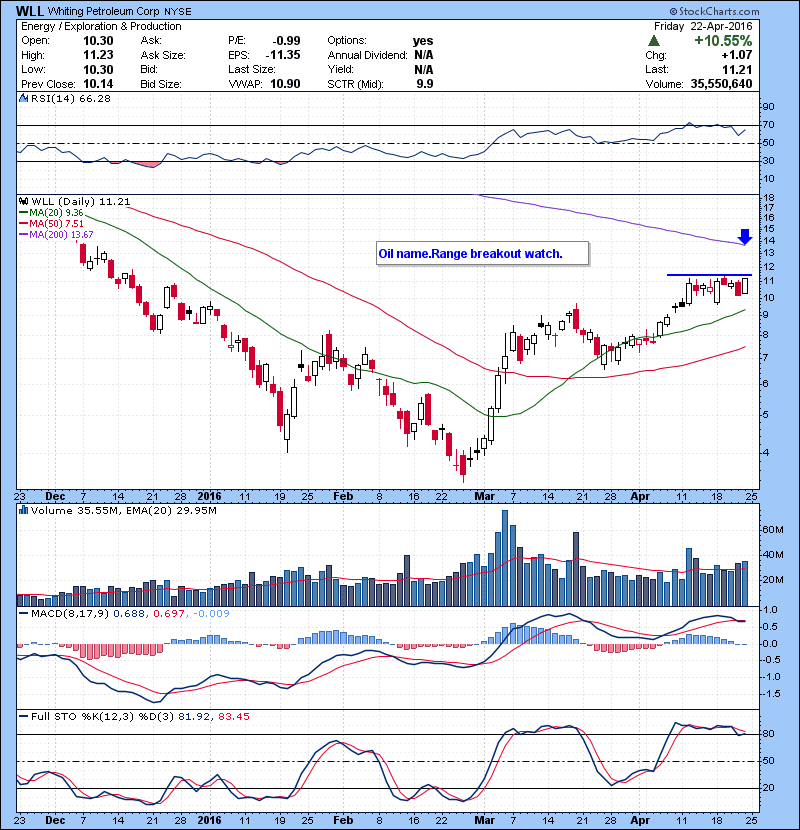
Task: Click the WLL ticker symbol in the header
Action: (30, 11)
